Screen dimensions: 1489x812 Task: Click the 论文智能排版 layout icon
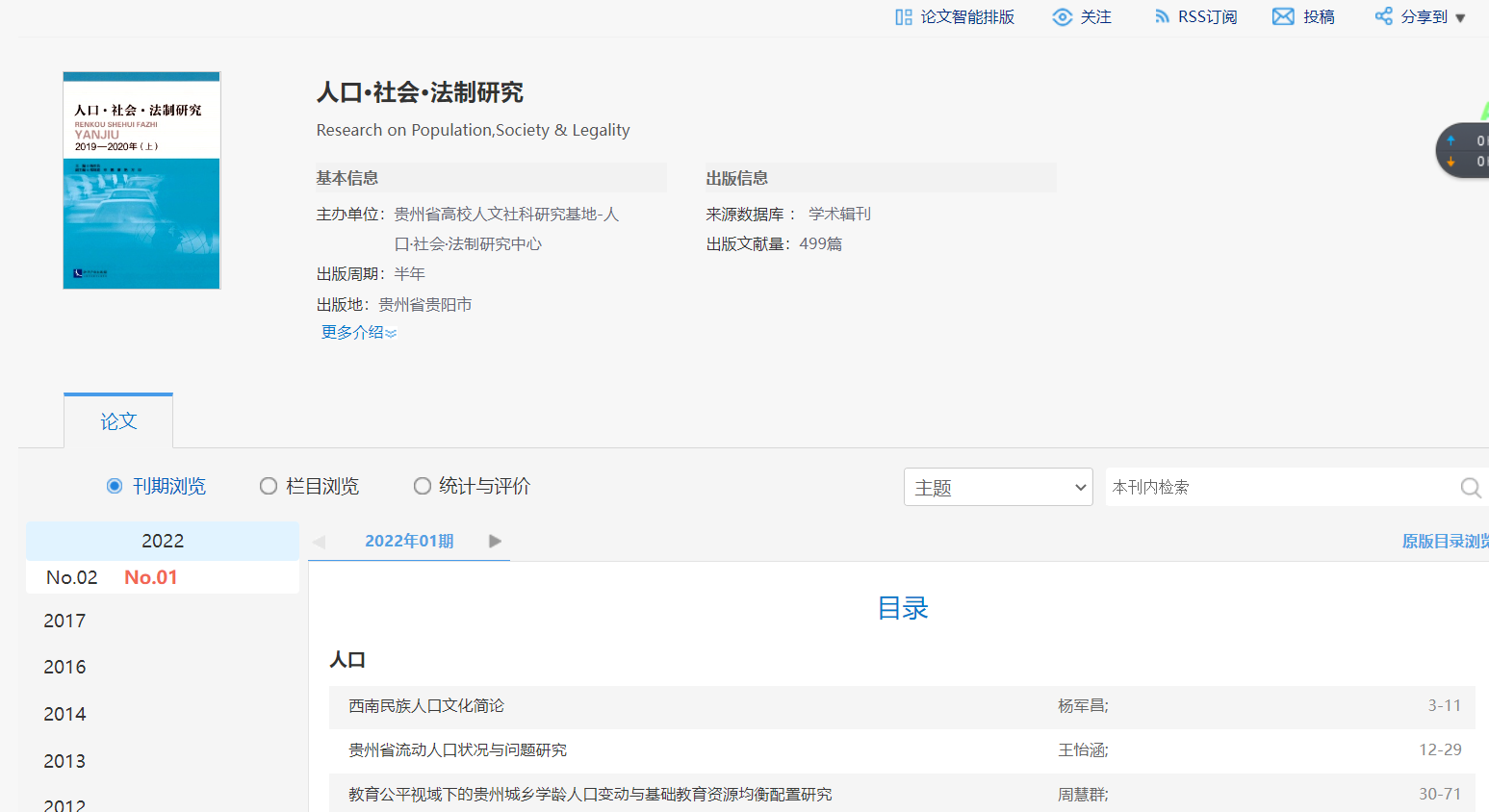pos(903,17)
